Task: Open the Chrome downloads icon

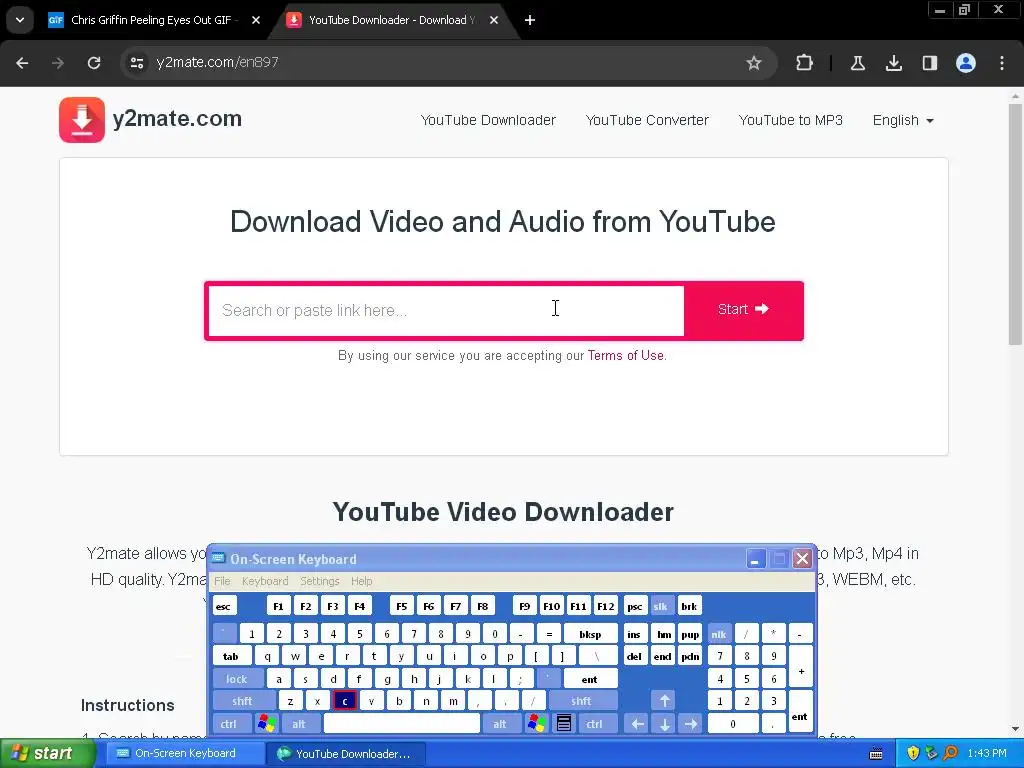Action: 893,63
